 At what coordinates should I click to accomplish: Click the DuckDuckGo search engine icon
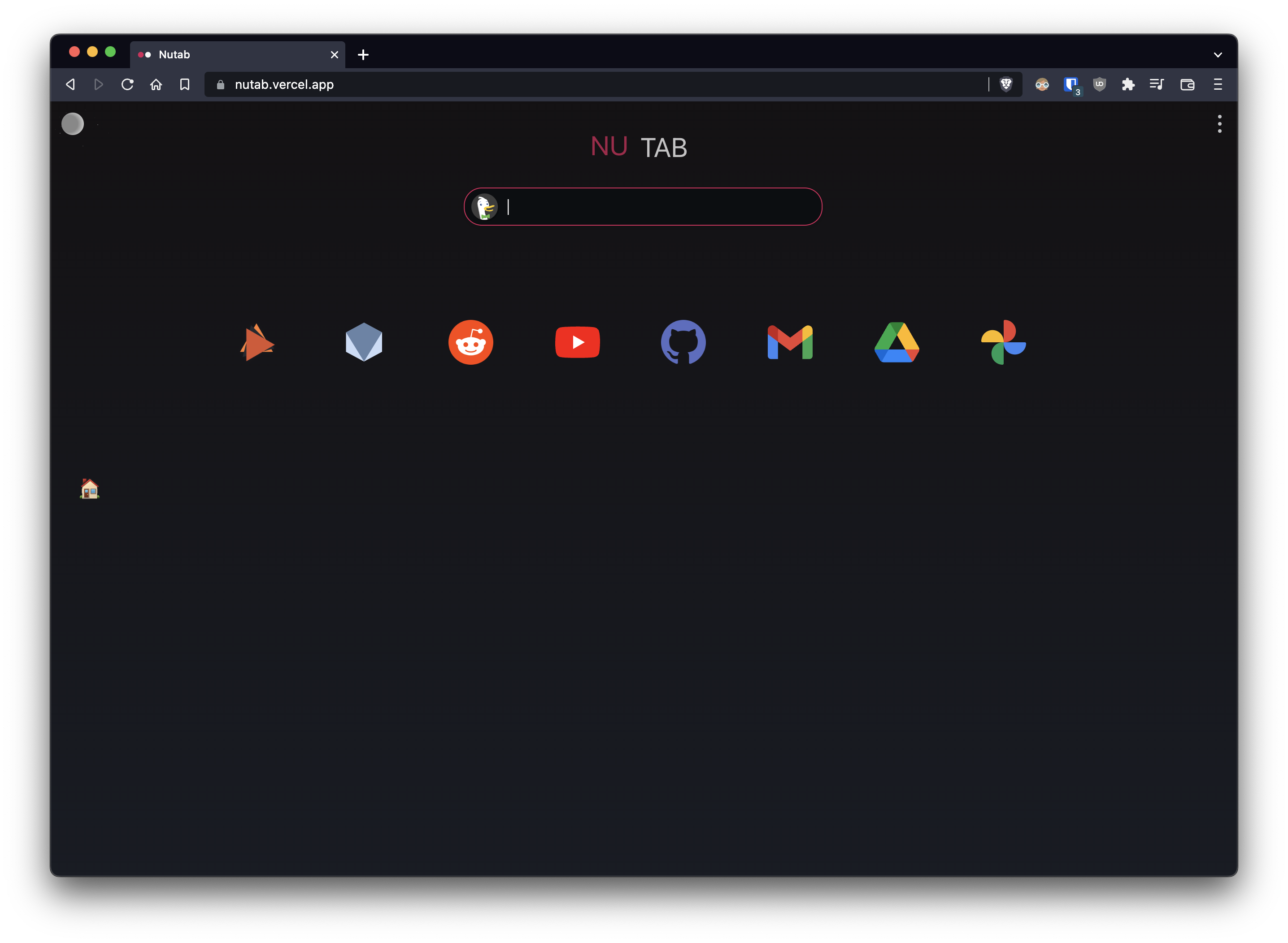484,207
